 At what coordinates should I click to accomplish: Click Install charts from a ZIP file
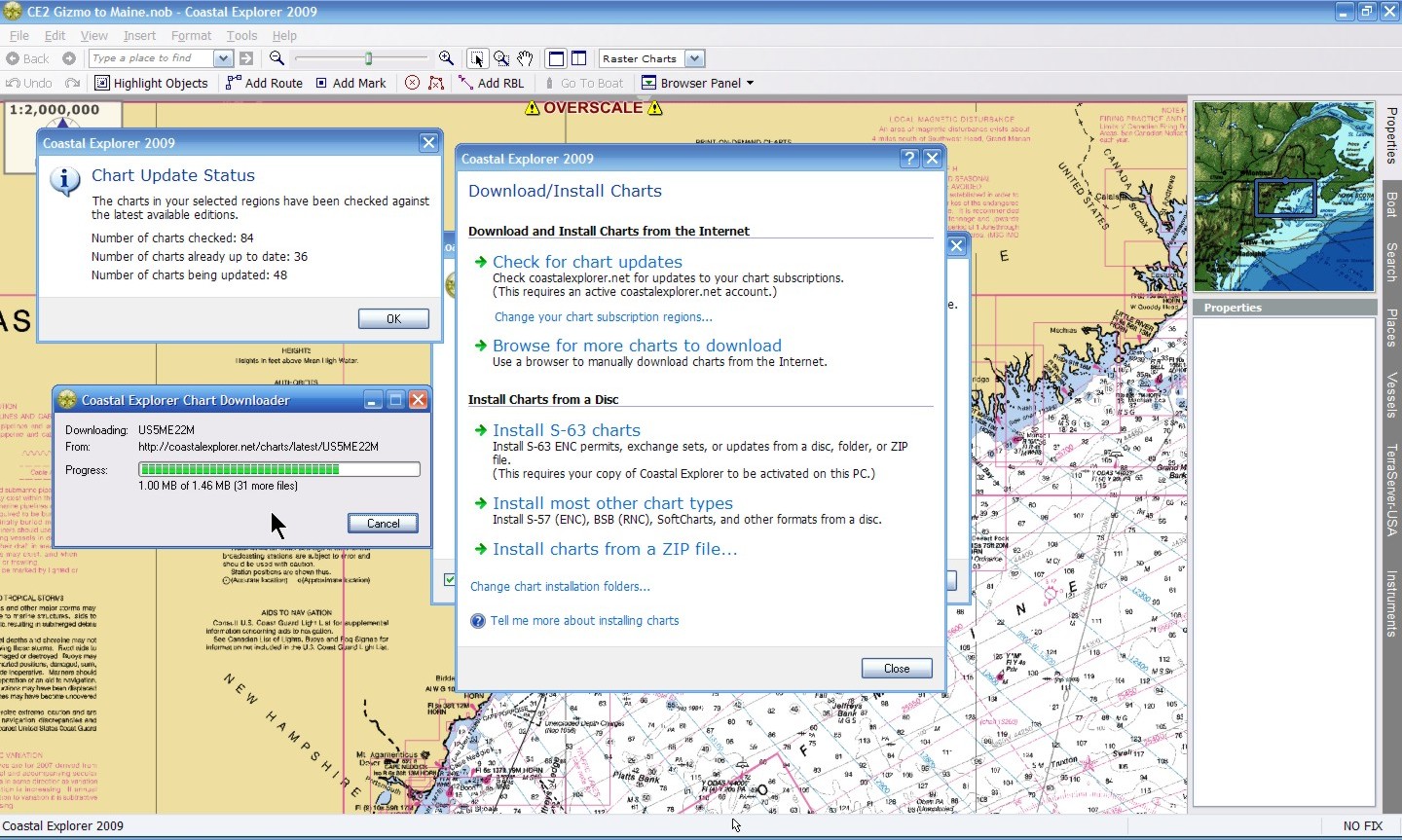(614, 549)
